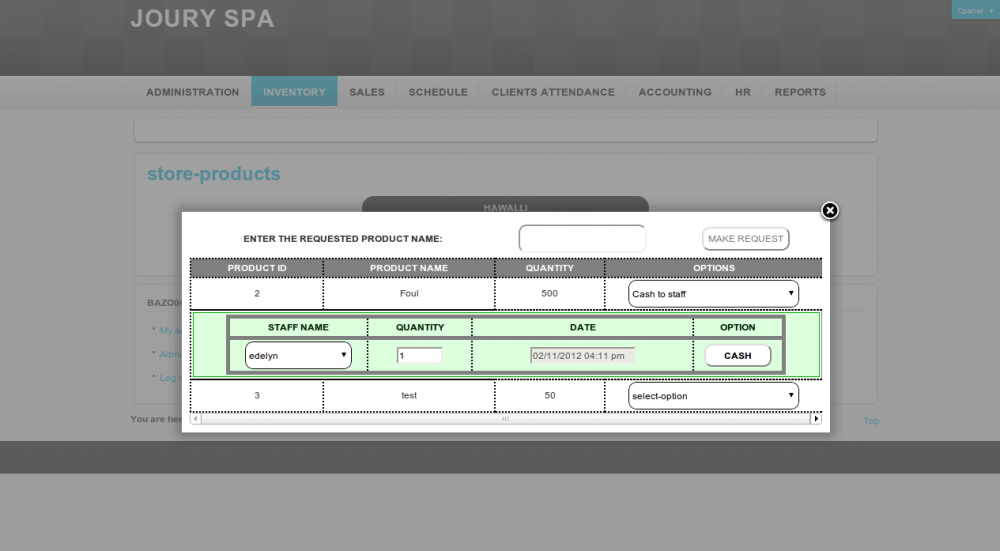1000x551 pixels.
Task: Go to the Schedule section
Action: tap(438, 92)
